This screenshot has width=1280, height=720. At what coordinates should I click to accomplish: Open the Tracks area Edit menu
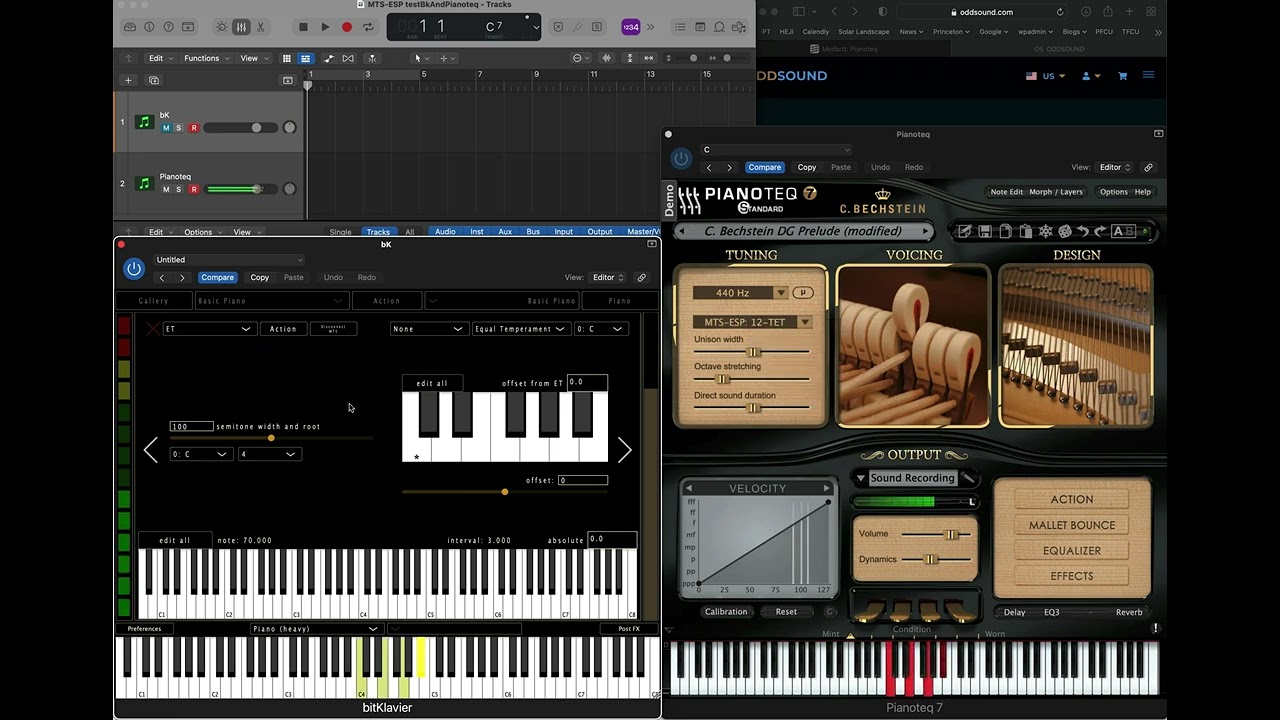tap(160, 58)
